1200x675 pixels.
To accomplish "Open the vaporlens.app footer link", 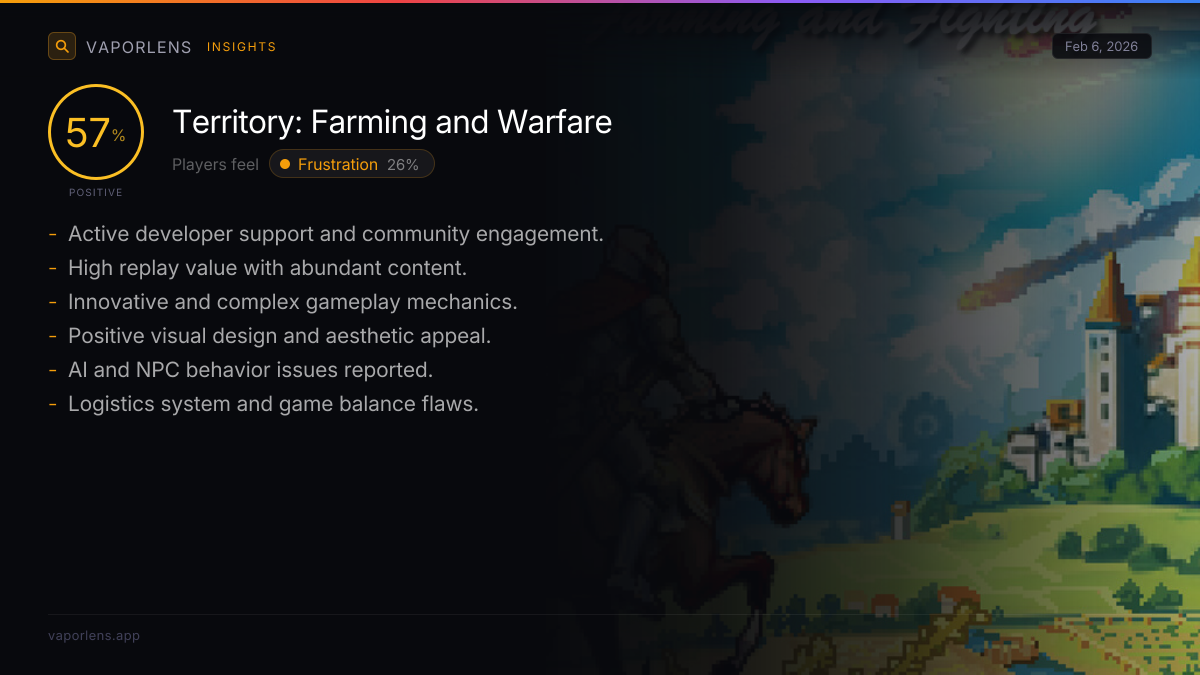I will [94, 635].
